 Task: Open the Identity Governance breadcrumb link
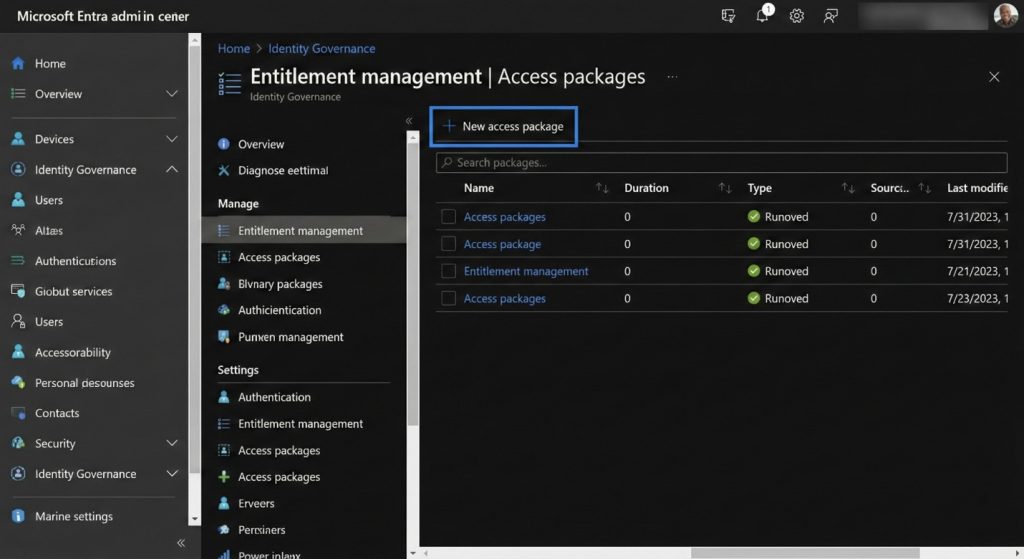coord(321,48)
